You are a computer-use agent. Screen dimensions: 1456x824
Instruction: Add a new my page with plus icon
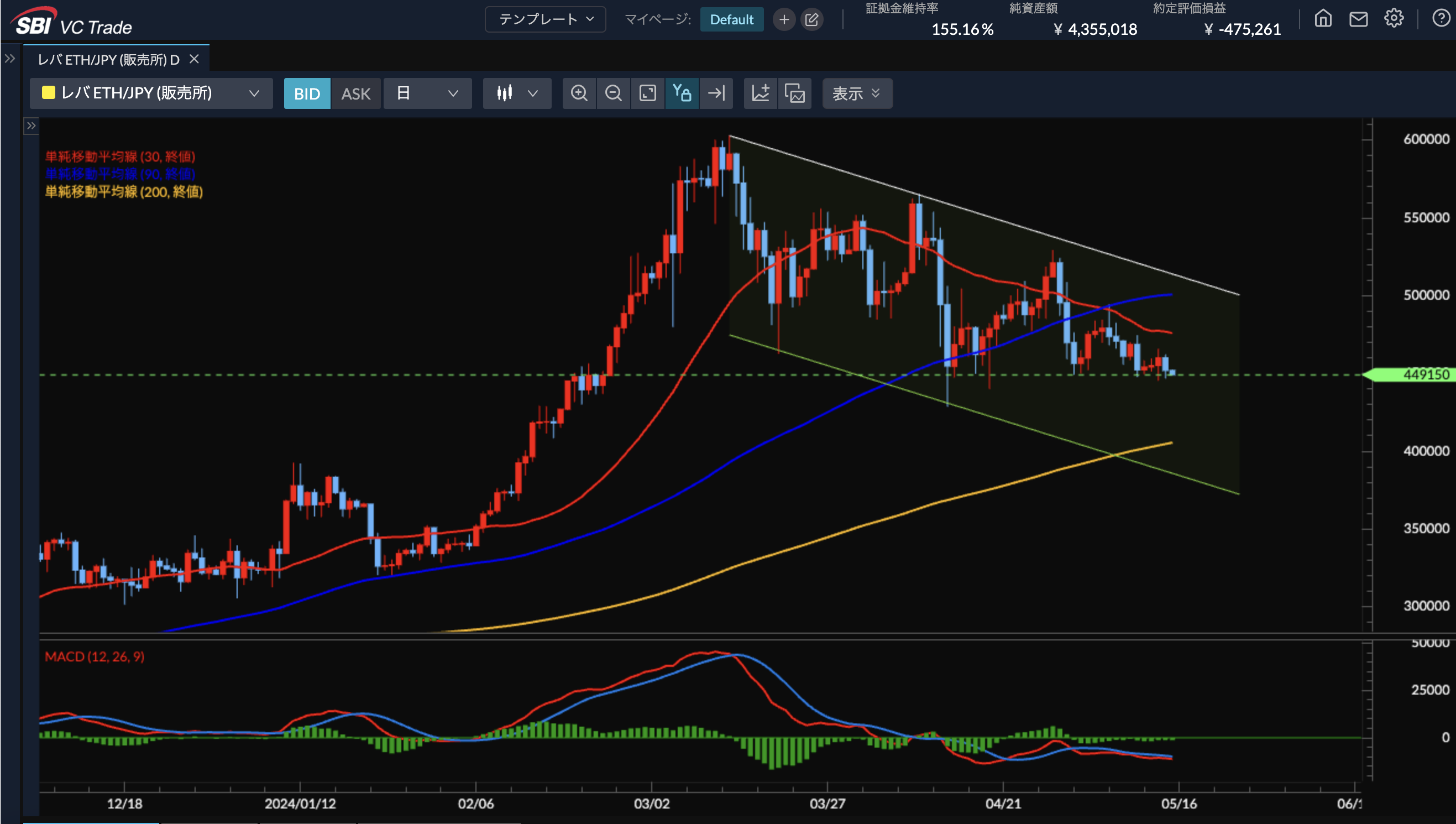pos(784,19)
